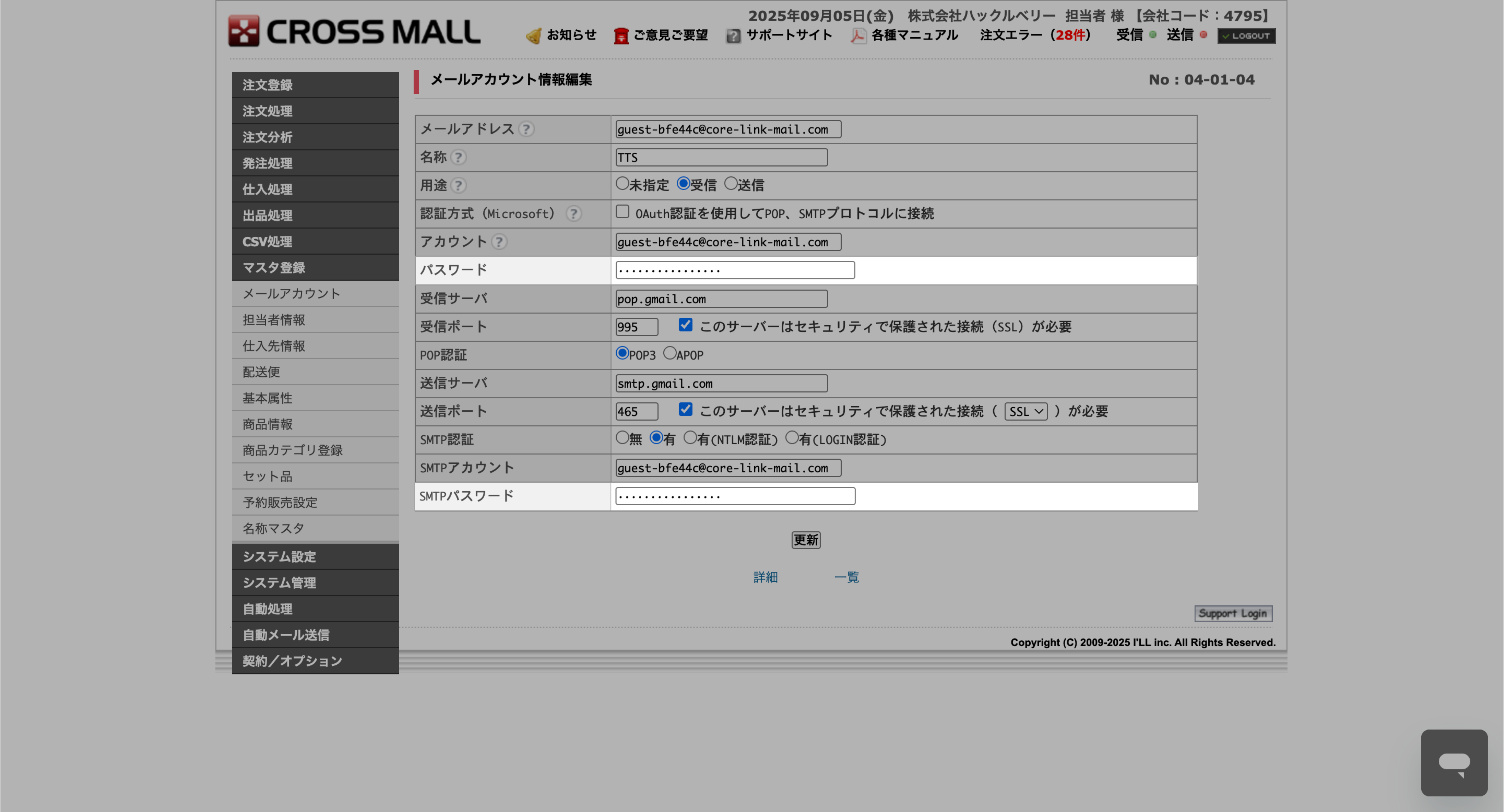
Task: Select POP3 authentication
Action: (x=623, y=353)
